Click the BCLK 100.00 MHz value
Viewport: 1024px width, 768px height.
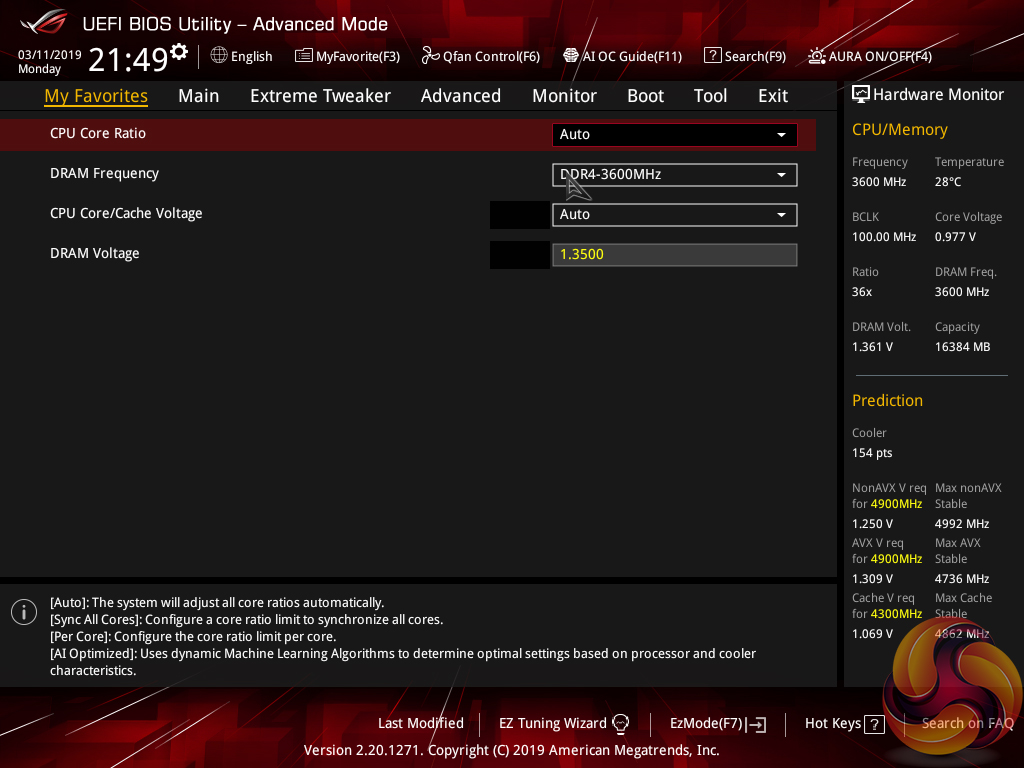[x=884, y=237]
